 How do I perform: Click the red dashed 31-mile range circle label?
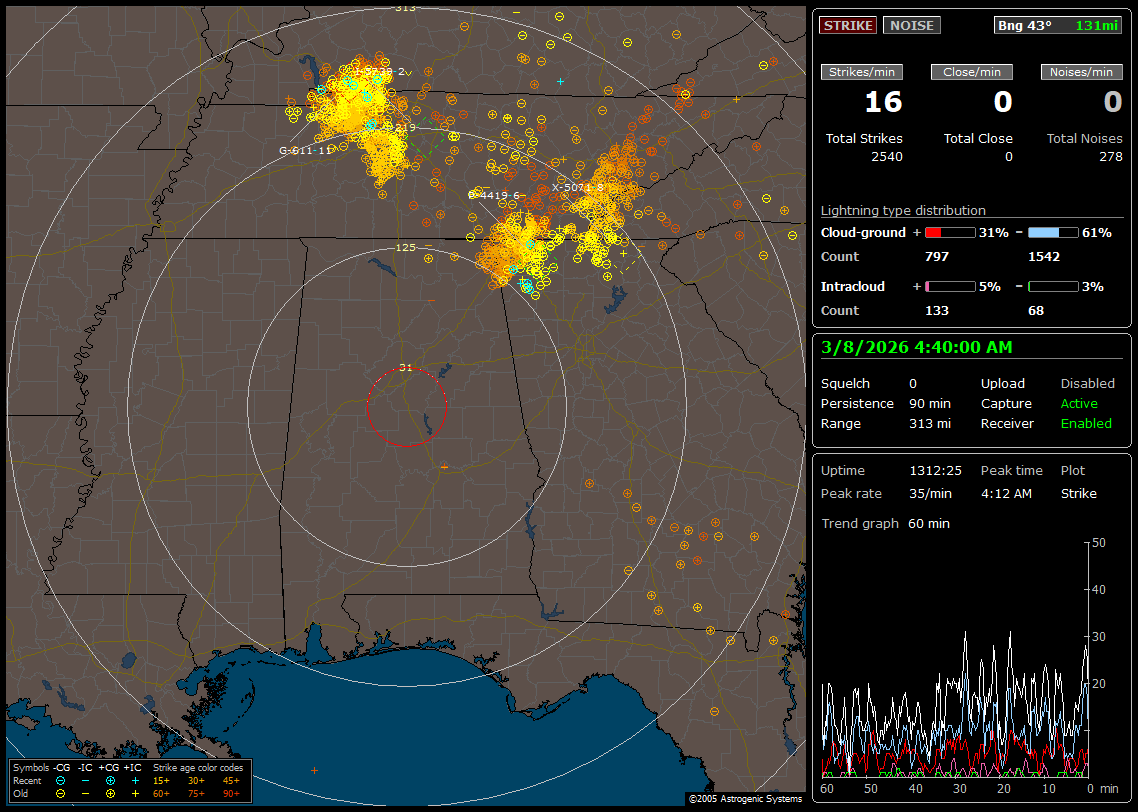tap(405, 368)
